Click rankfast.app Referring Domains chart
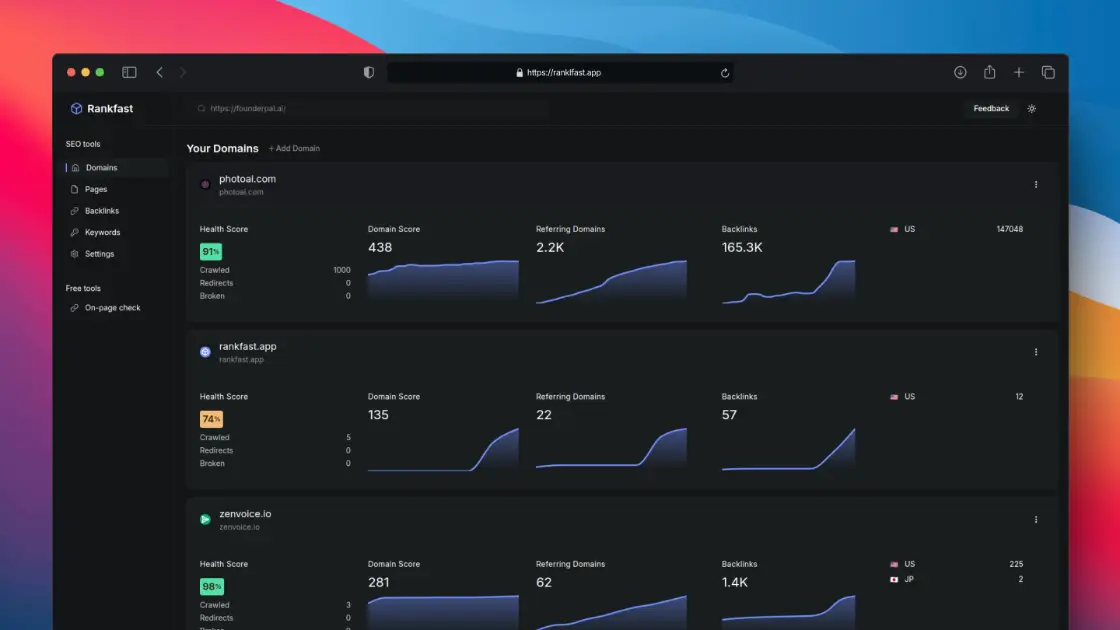The height and width of the screenshot is (630, 1120). (x=611, y=449)
